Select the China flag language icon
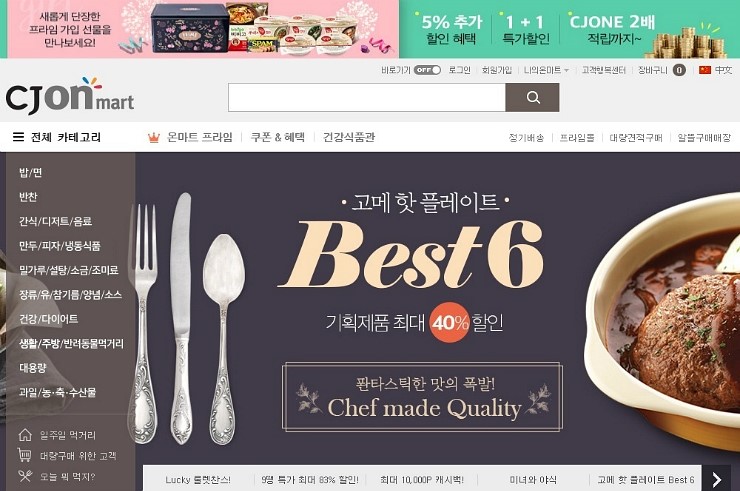Viewport: 740px width, 491px height. [705, 70]
